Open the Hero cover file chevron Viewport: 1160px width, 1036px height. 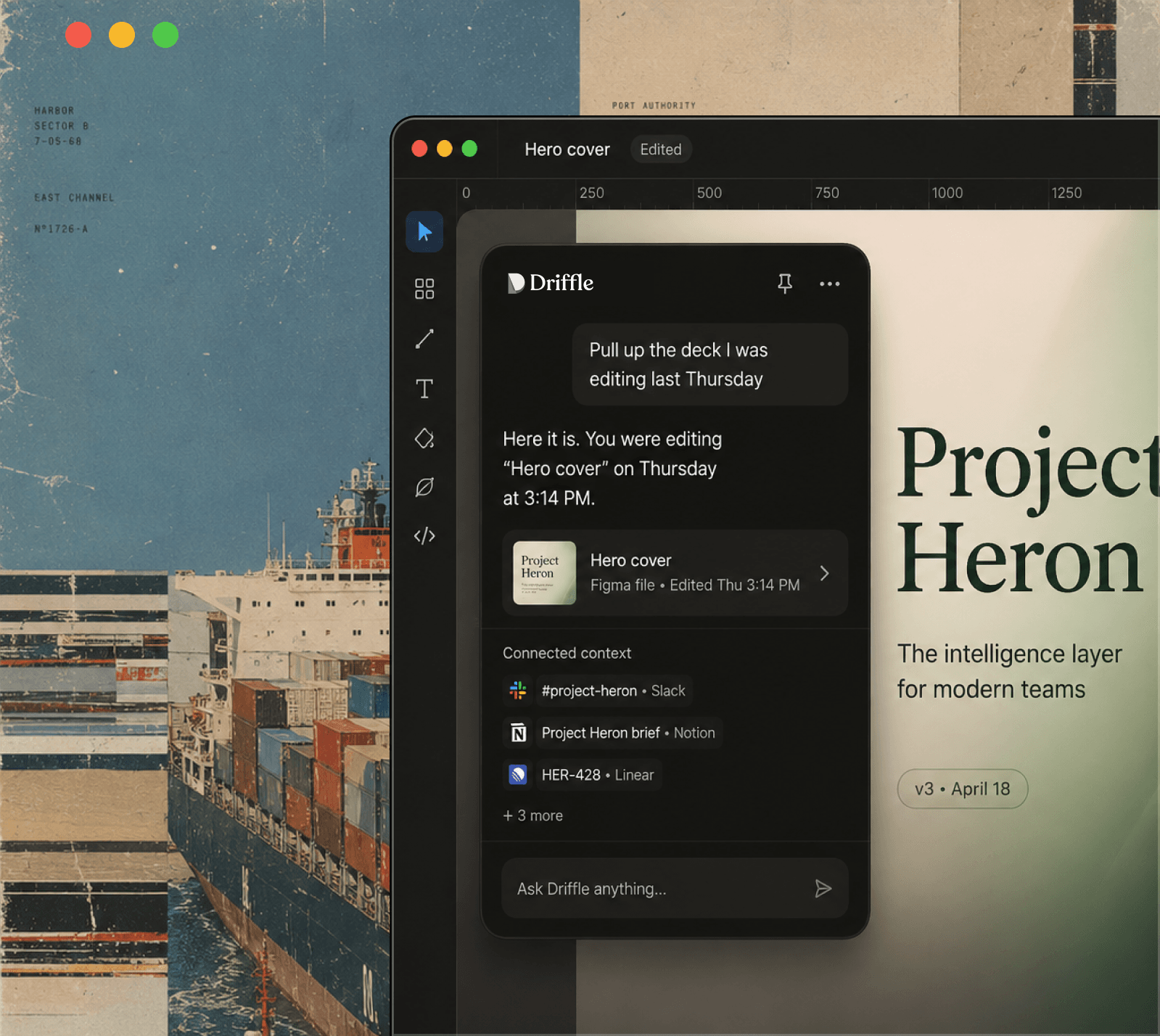tap(825, 573)
